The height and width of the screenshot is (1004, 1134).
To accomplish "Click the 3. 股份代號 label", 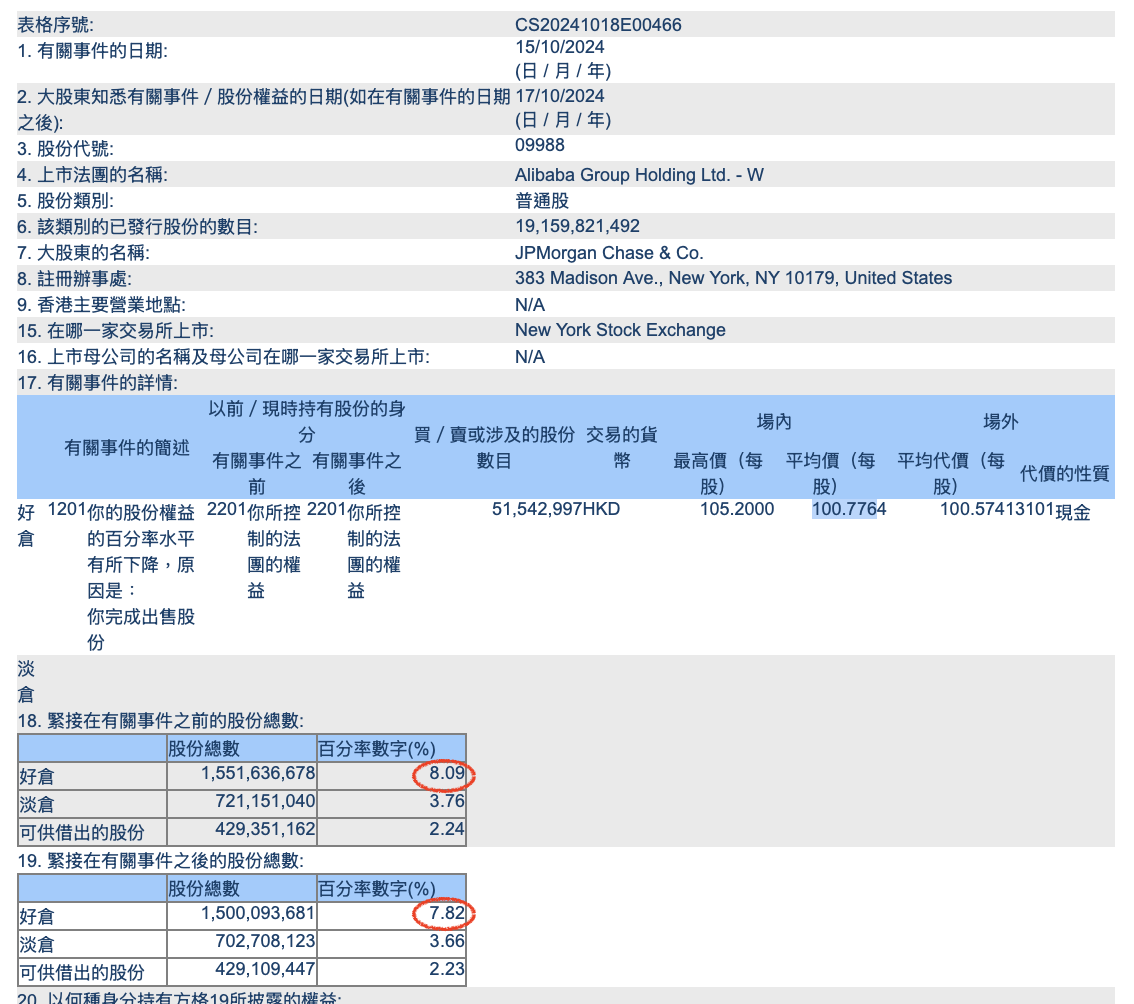I will [x=66, y=149].
